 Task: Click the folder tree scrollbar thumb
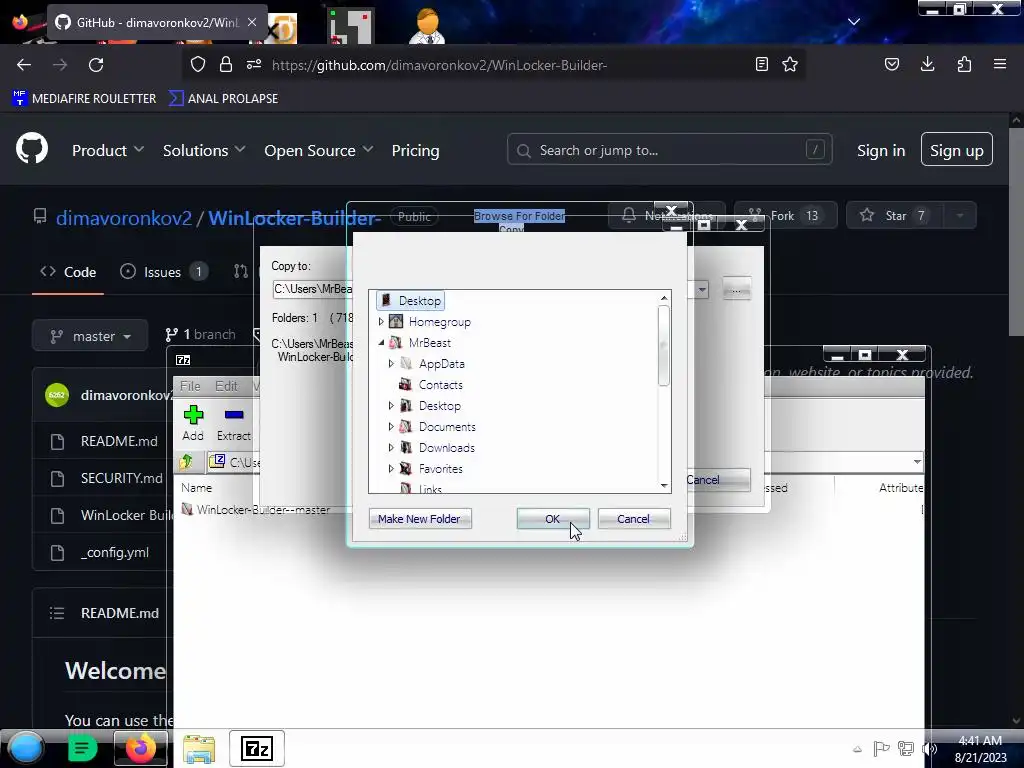tap(664, 346)
